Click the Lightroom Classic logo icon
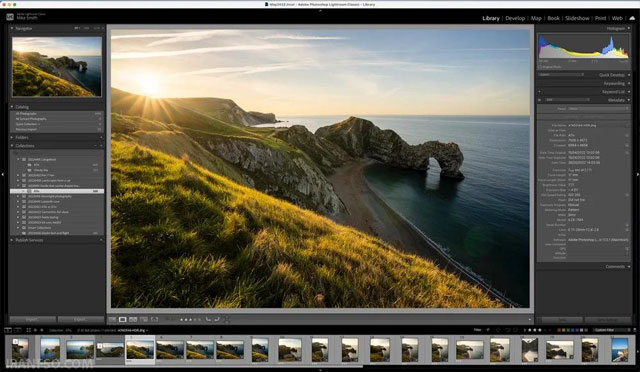The width and height of the screenshot is (640, 372). 10,17
